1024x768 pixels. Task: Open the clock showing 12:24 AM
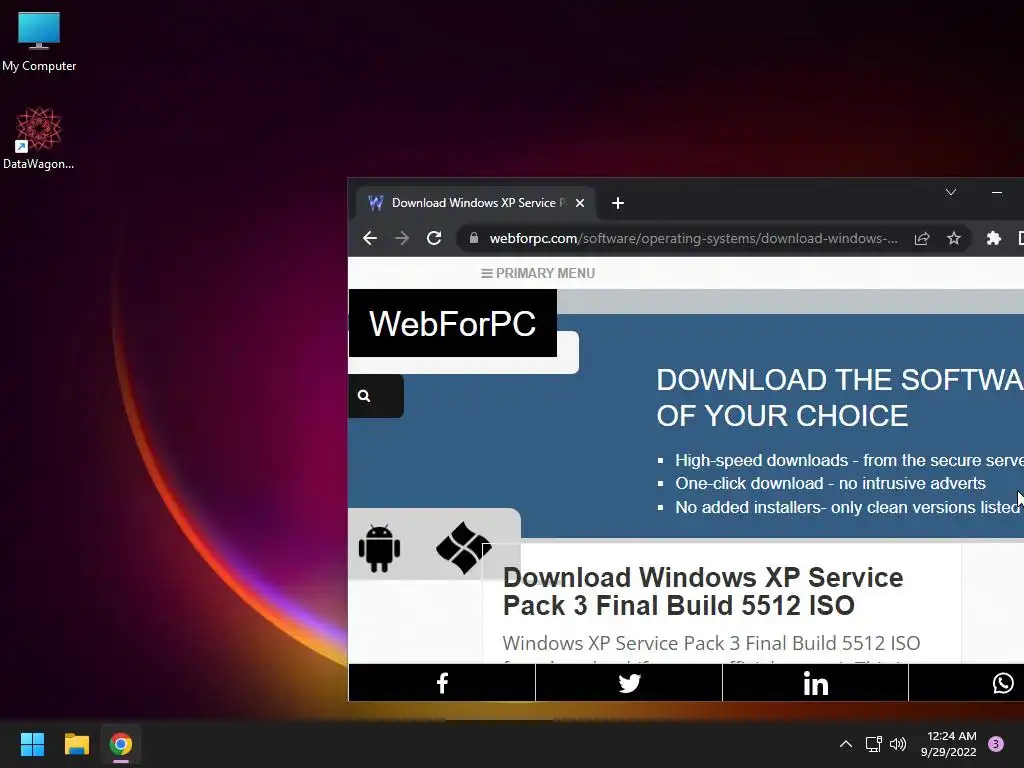click(x=948, y=744)
